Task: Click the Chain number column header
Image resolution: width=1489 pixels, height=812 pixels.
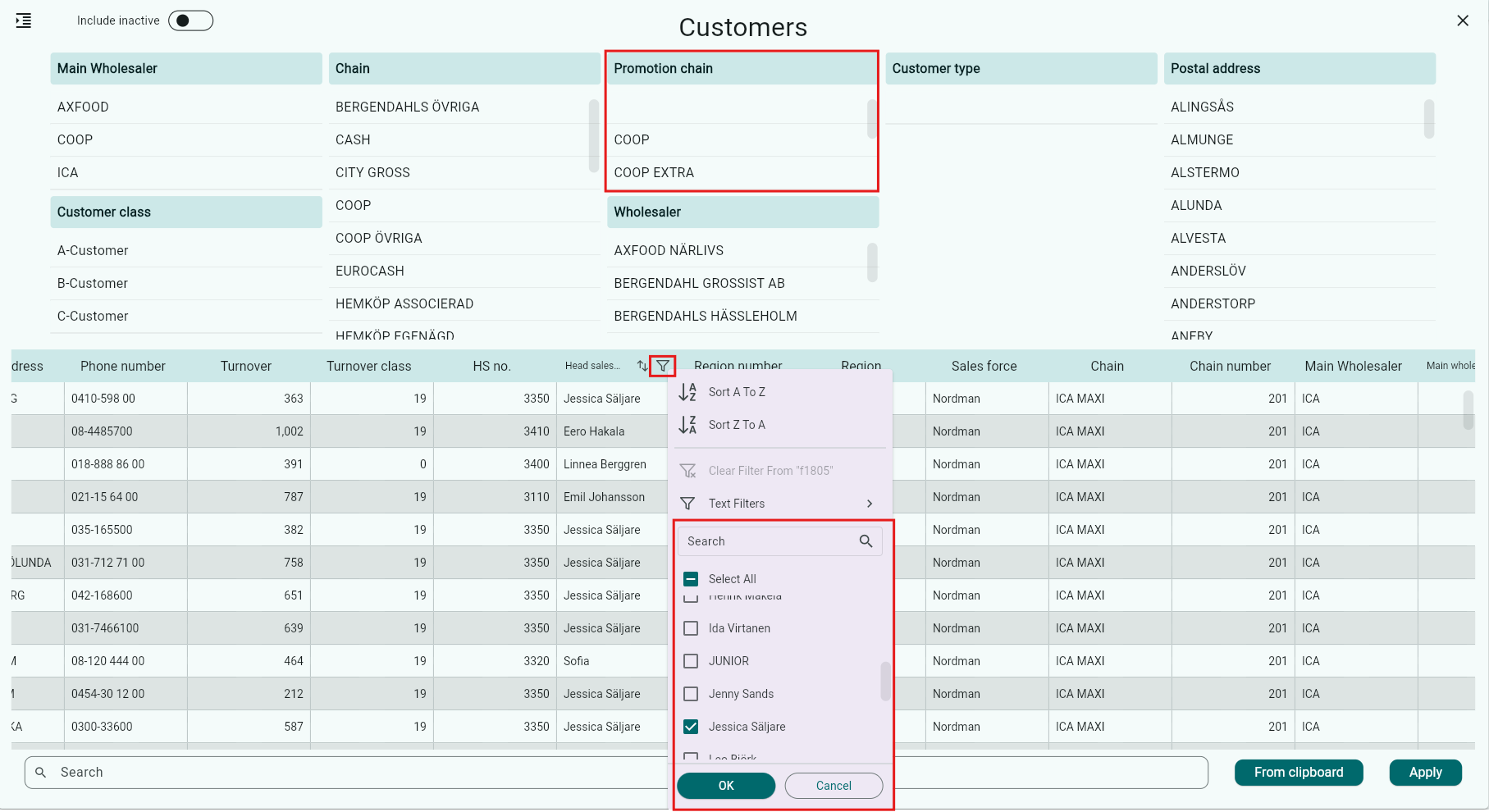Action: pos(1231,366)
